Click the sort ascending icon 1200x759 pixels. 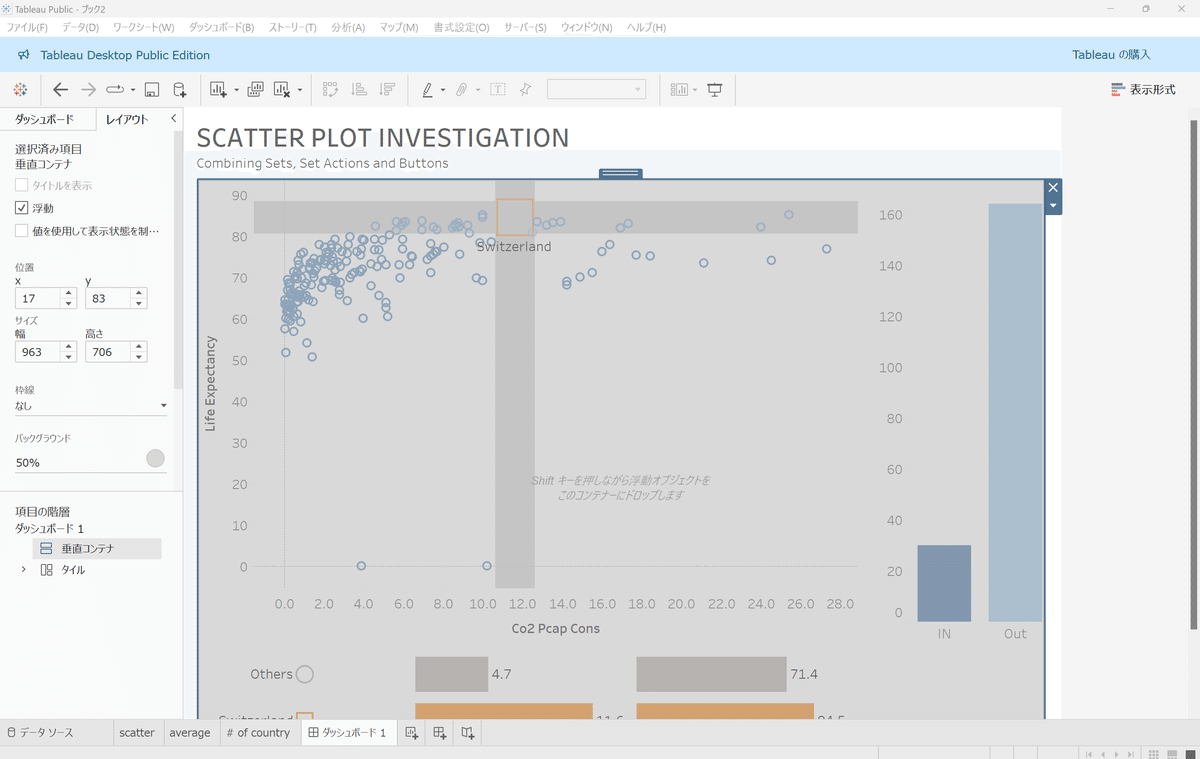(359, 90)
